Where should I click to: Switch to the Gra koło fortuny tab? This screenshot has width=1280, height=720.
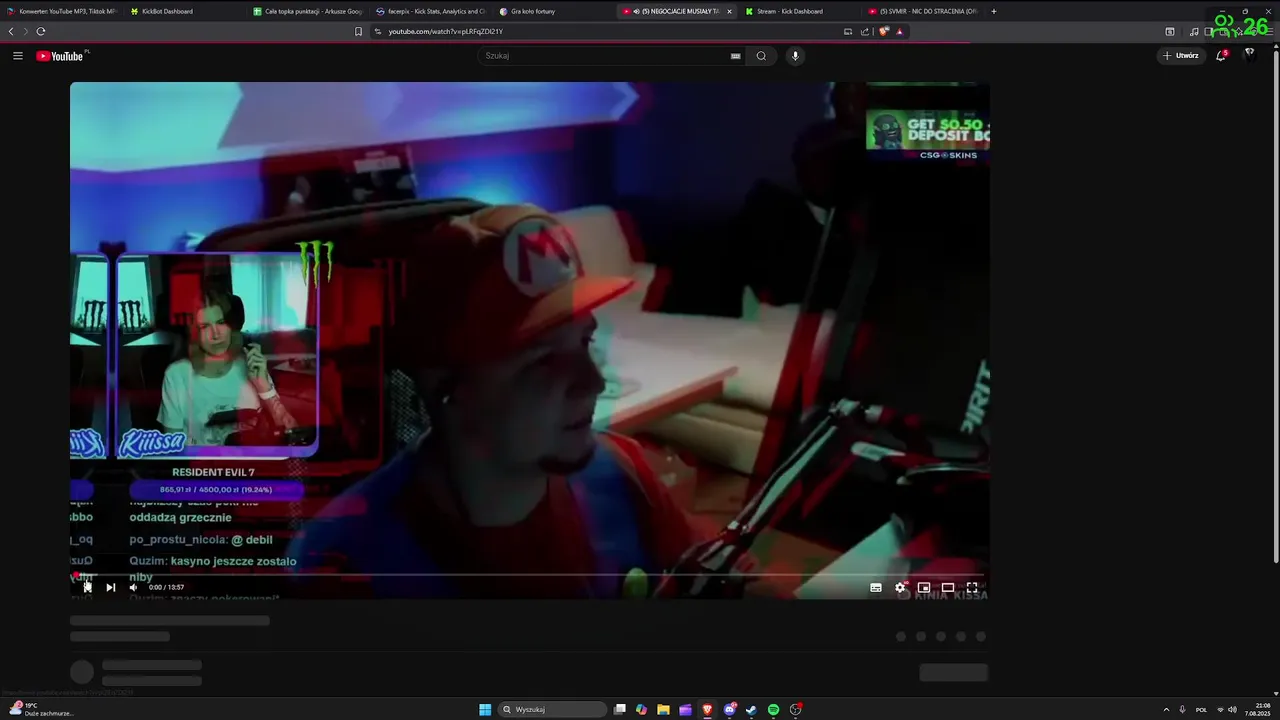click(554, 11)
